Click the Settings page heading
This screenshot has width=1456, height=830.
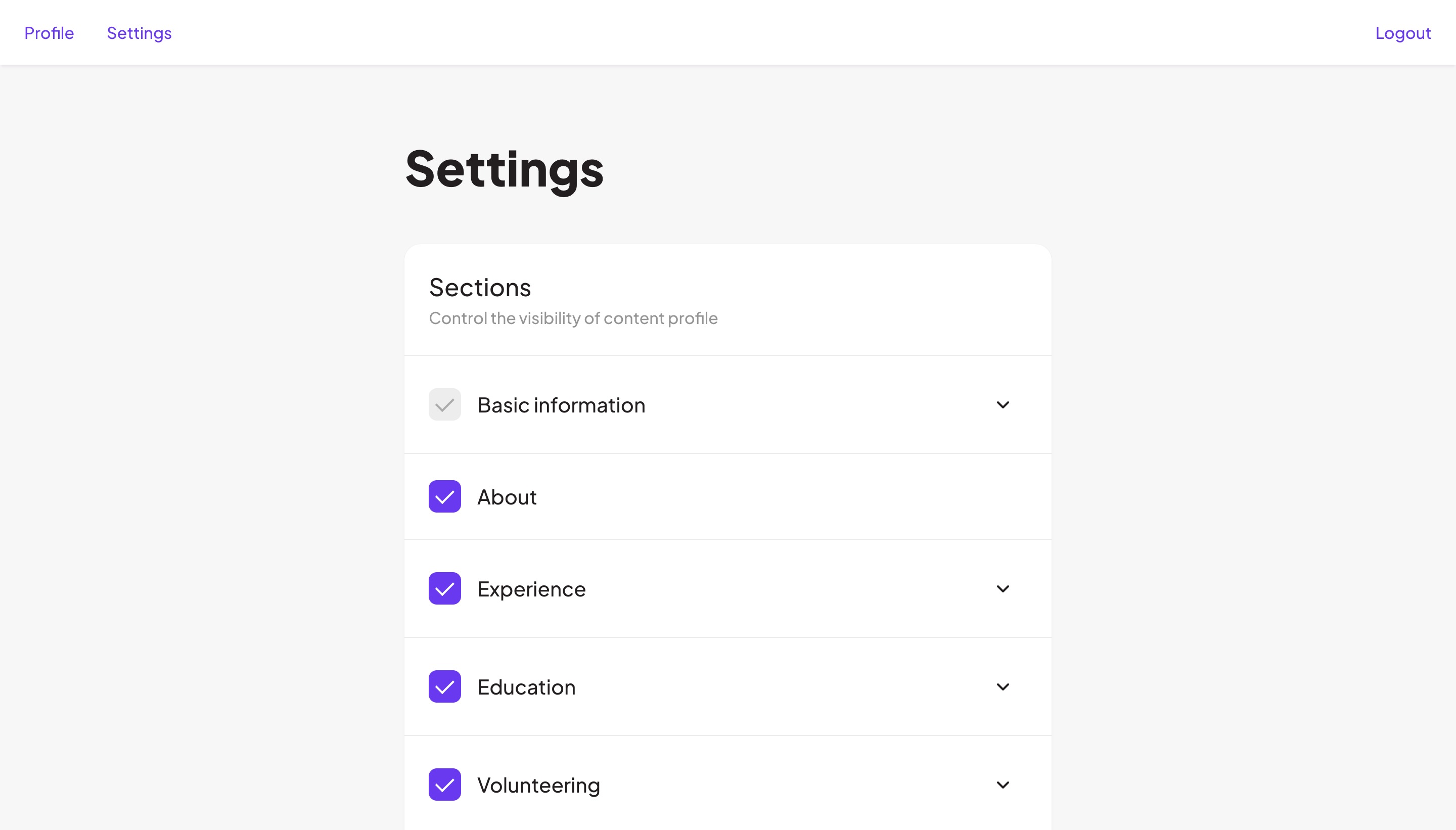504,170
